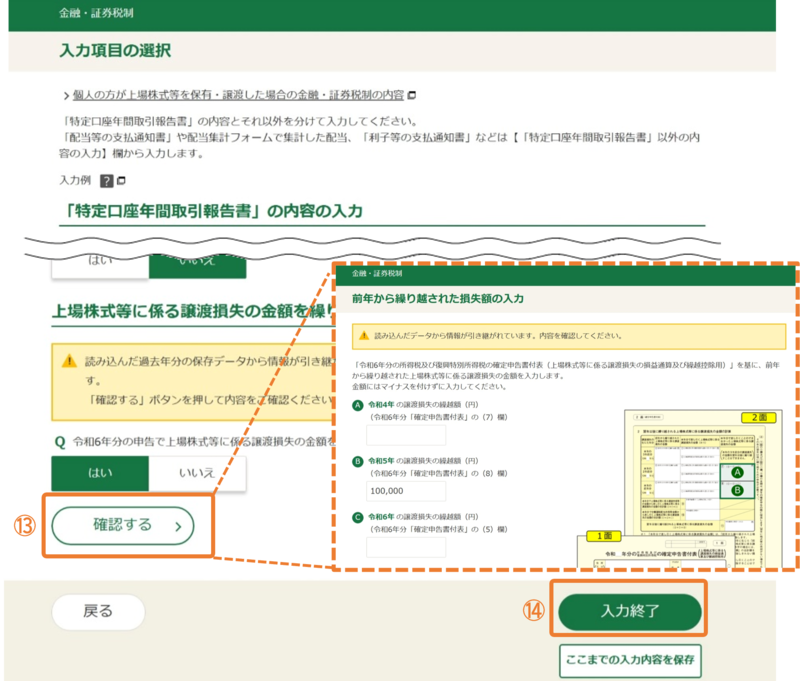Viewport: 800px width, 681px height.
Task: Click the external window icon beside 入力例
Action: point(121,180)
